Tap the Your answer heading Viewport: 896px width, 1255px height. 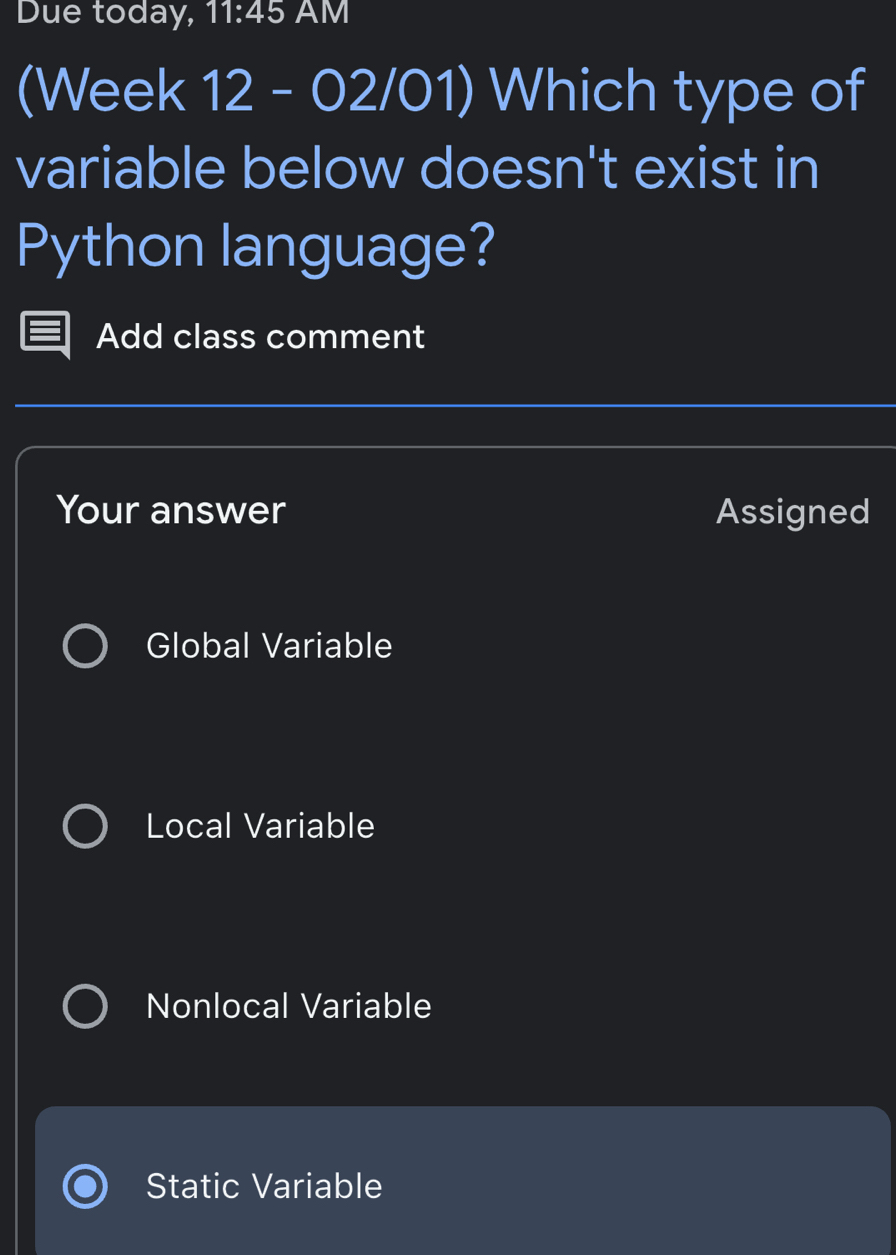[171, 510]
